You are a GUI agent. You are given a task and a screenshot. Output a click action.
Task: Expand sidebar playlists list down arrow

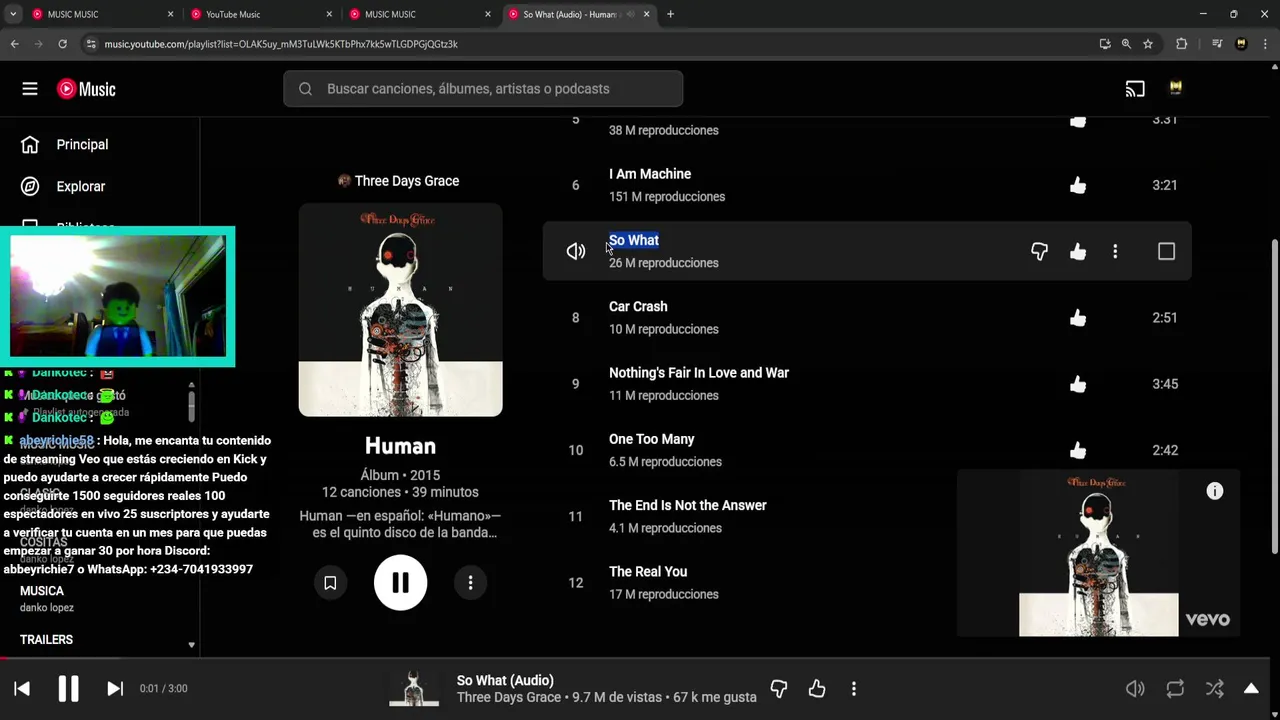[191, 645]
